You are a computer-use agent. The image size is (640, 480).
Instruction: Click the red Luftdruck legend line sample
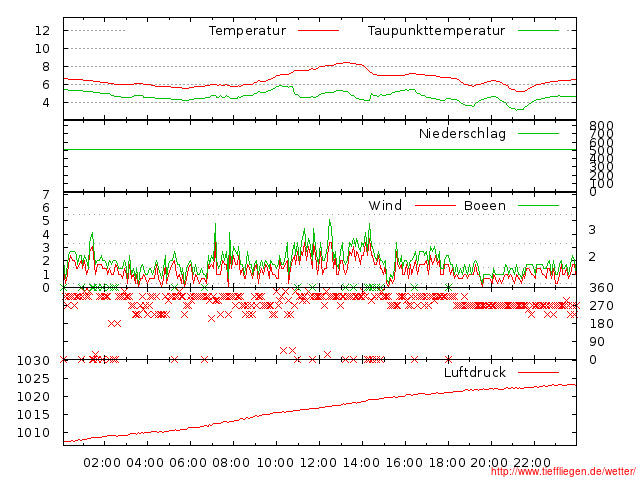(x=538, y=372)
